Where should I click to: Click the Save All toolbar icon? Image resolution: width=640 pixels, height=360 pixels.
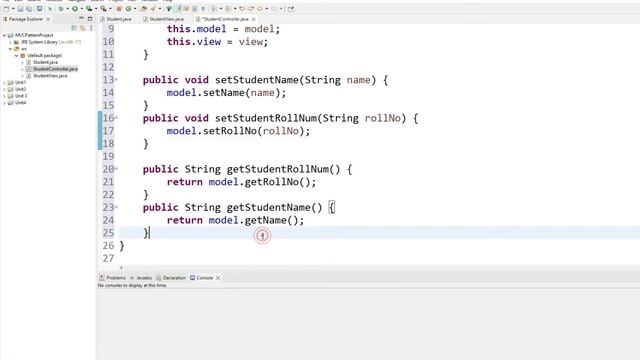[29, 9]
